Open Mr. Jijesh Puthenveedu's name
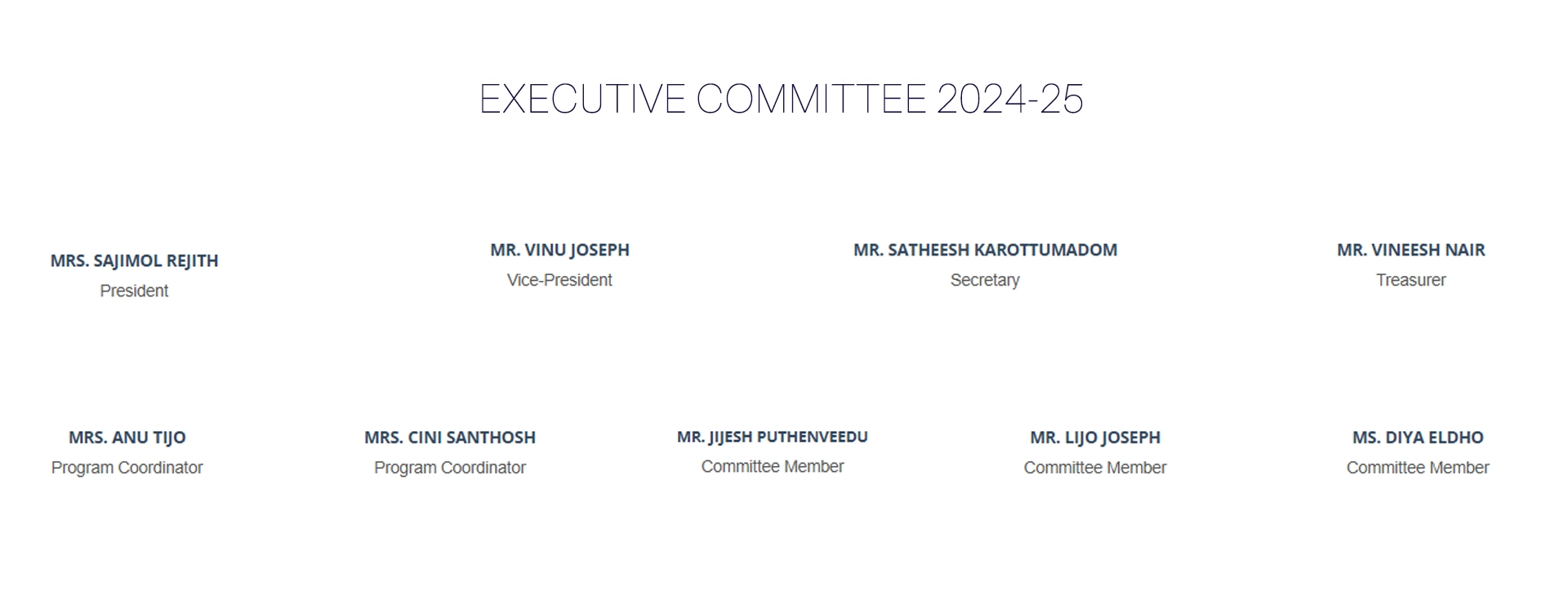This screenshot has width=1568, height=600. coord(772,437)
